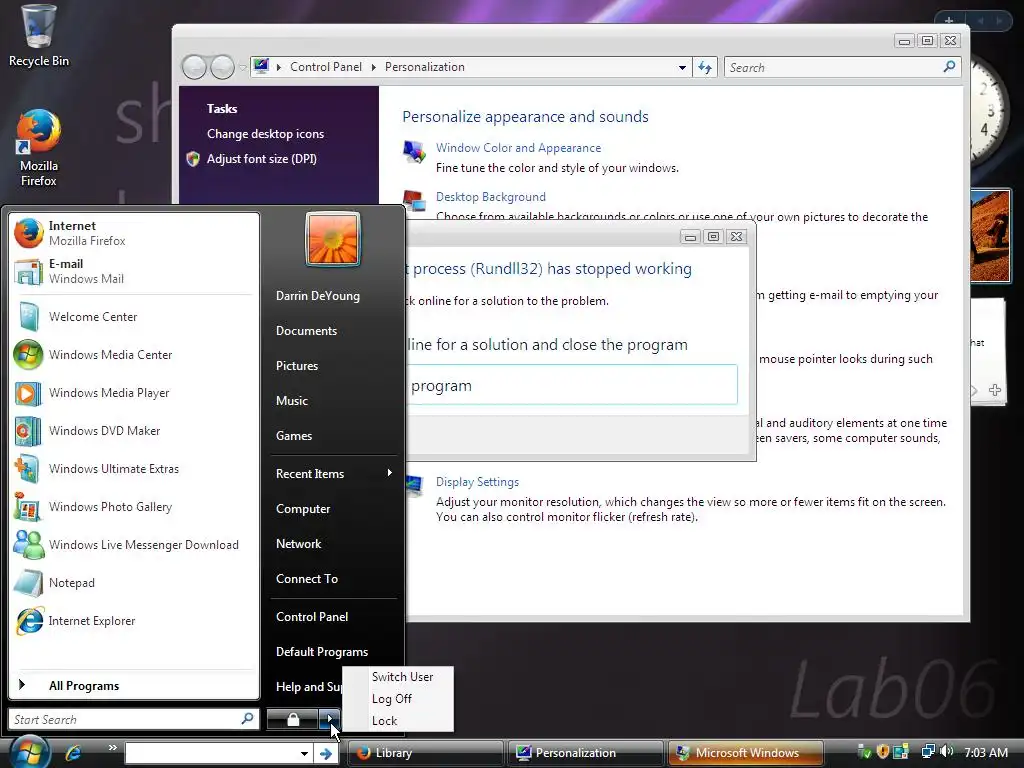The image size is (1024, 768).
Task: Switch to Personalization taskbar button
Action: pos(585,753)
